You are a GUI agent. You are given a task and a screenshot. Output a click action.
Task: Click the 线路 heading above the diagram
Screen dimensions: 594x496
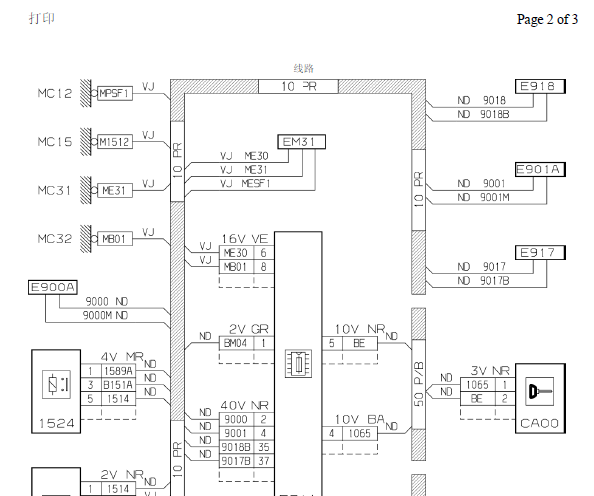[x=303, y=69]
